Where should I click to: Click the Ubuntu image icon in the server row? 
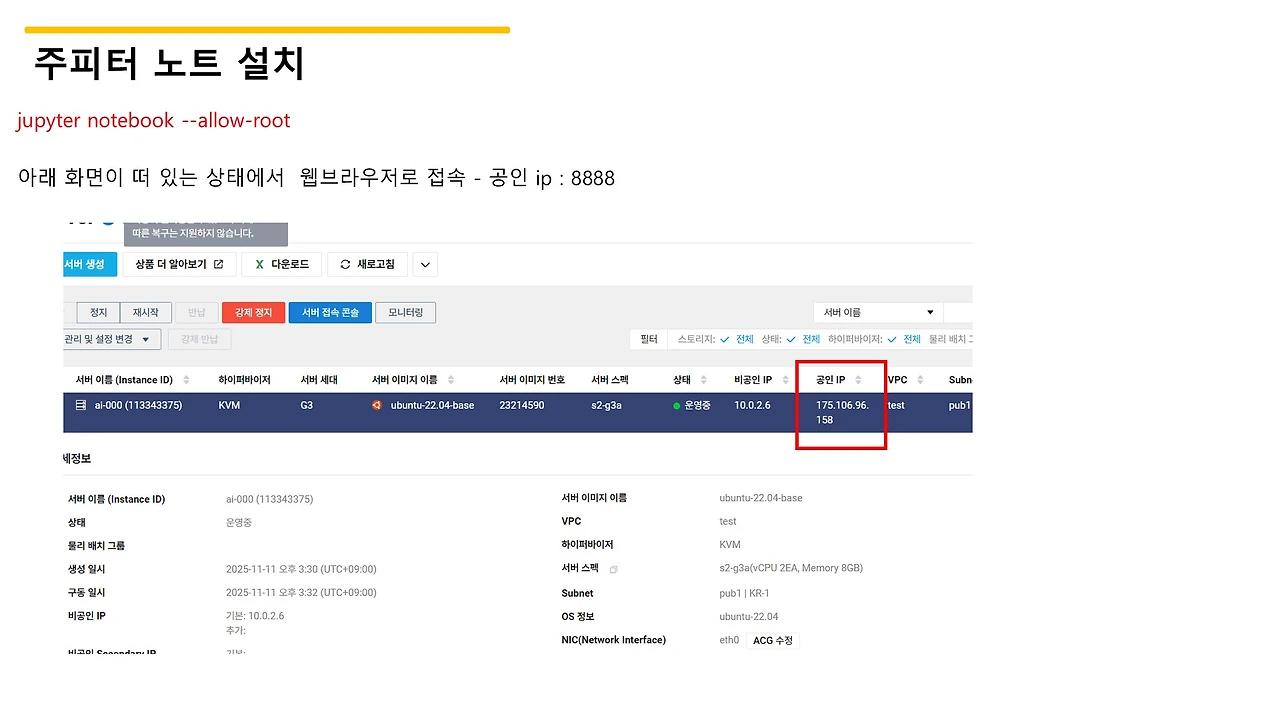(x=376, y=405)
